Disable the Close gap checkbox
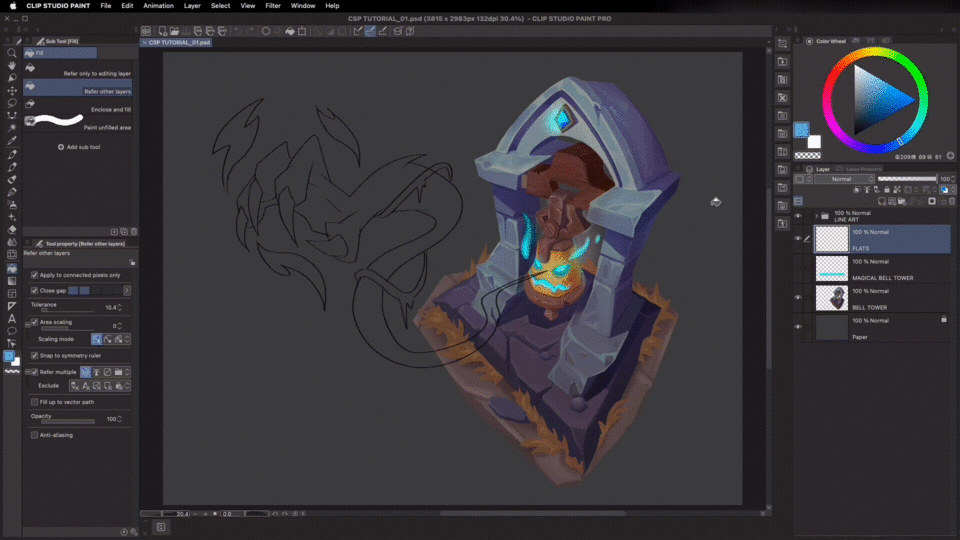This screenshot has width=960, height=540. pos(34,290)
